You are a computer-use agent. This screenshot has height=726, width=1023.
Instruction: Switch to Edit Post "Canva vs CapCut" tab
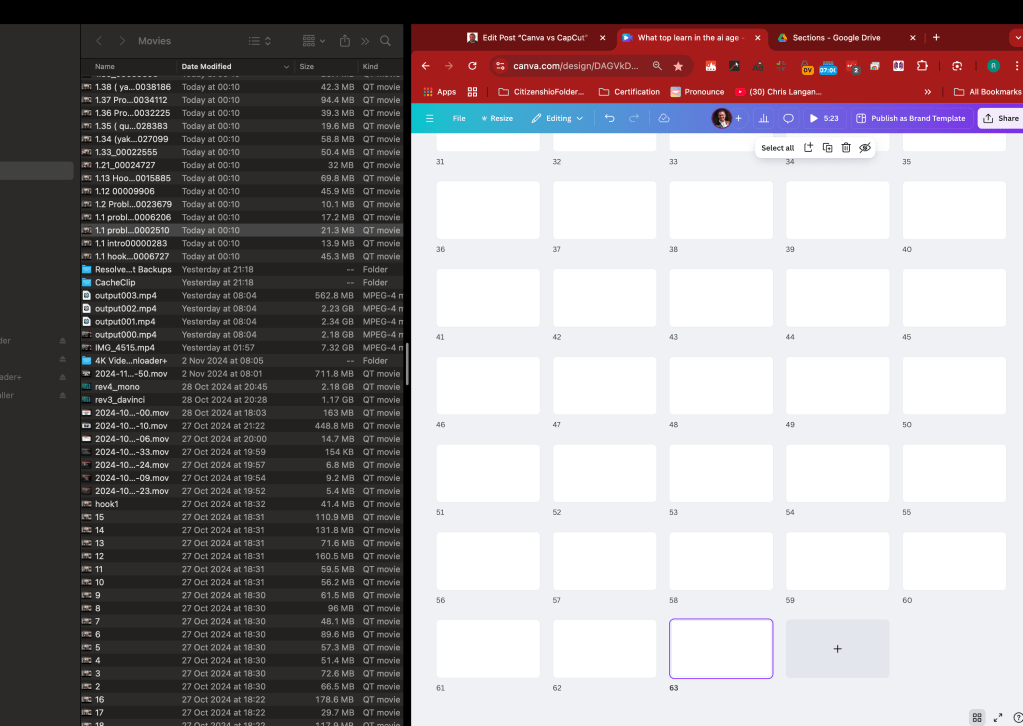[x=535, y=37]
